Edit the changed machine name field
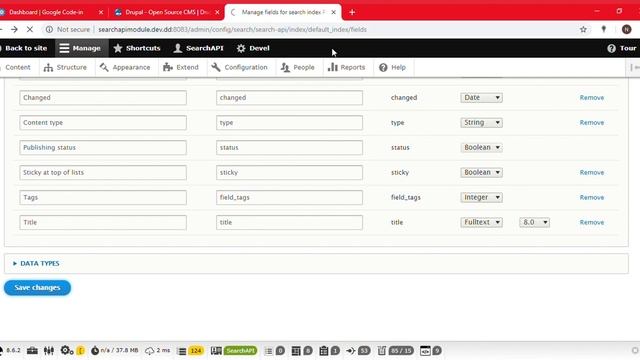 click(289, 98)
